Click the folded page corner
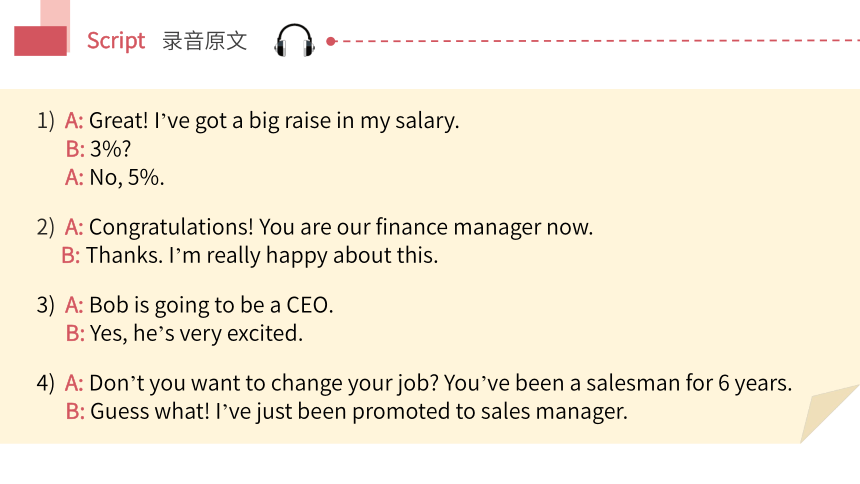 [x=828, y=414]
